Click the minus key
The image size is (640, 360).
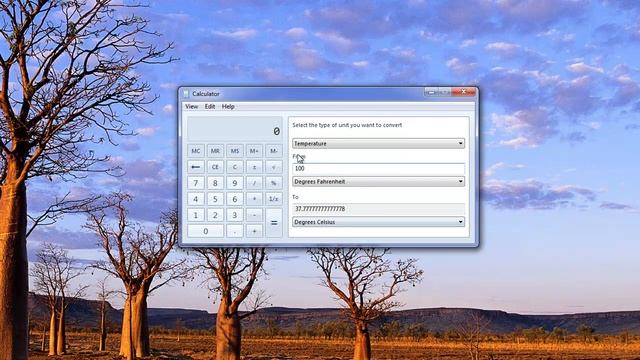[254, 215]
